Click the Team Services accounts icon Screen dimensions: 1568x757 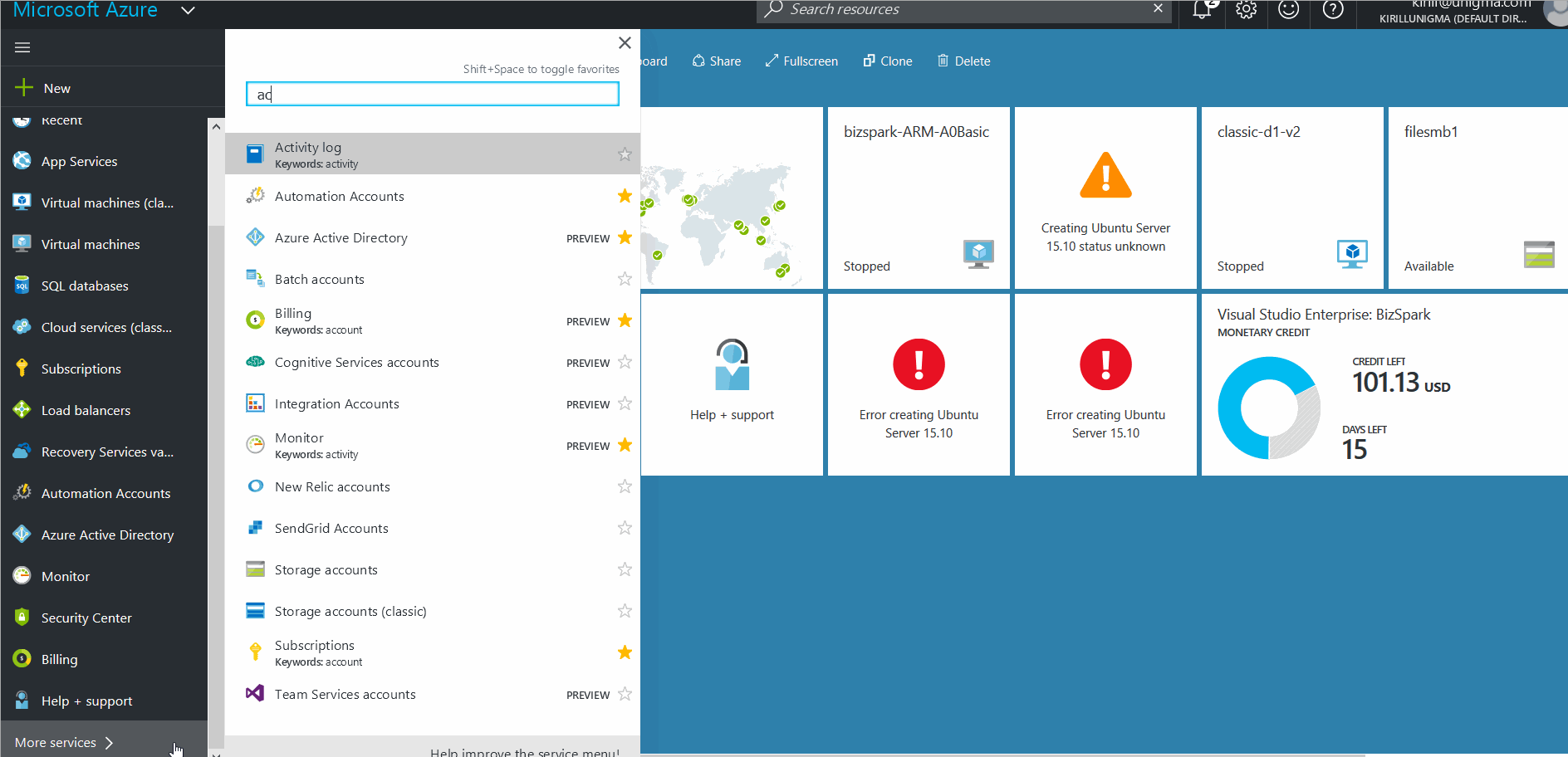[x=255, y=693]
